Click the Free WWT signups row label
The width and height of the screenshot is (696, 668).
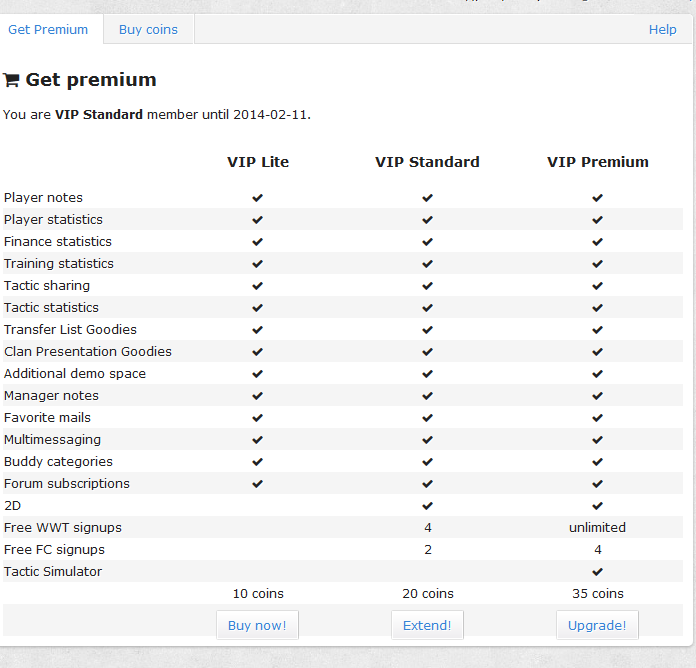pyautogui.click(x=62, y=528)
